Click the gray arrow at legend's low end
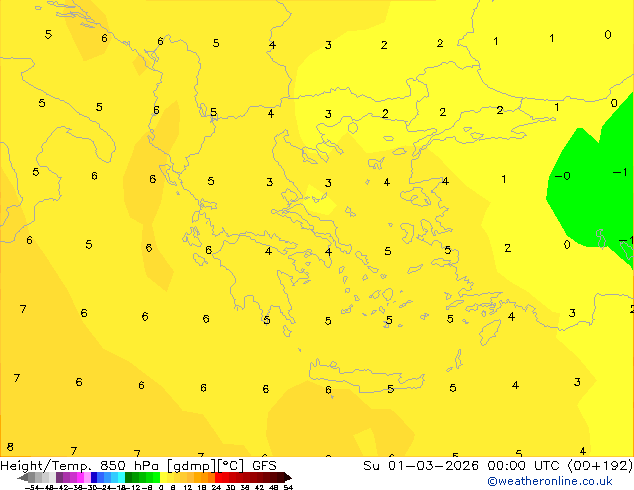The height and width of the screenshot is (490, 634). (x=23, y=478)
